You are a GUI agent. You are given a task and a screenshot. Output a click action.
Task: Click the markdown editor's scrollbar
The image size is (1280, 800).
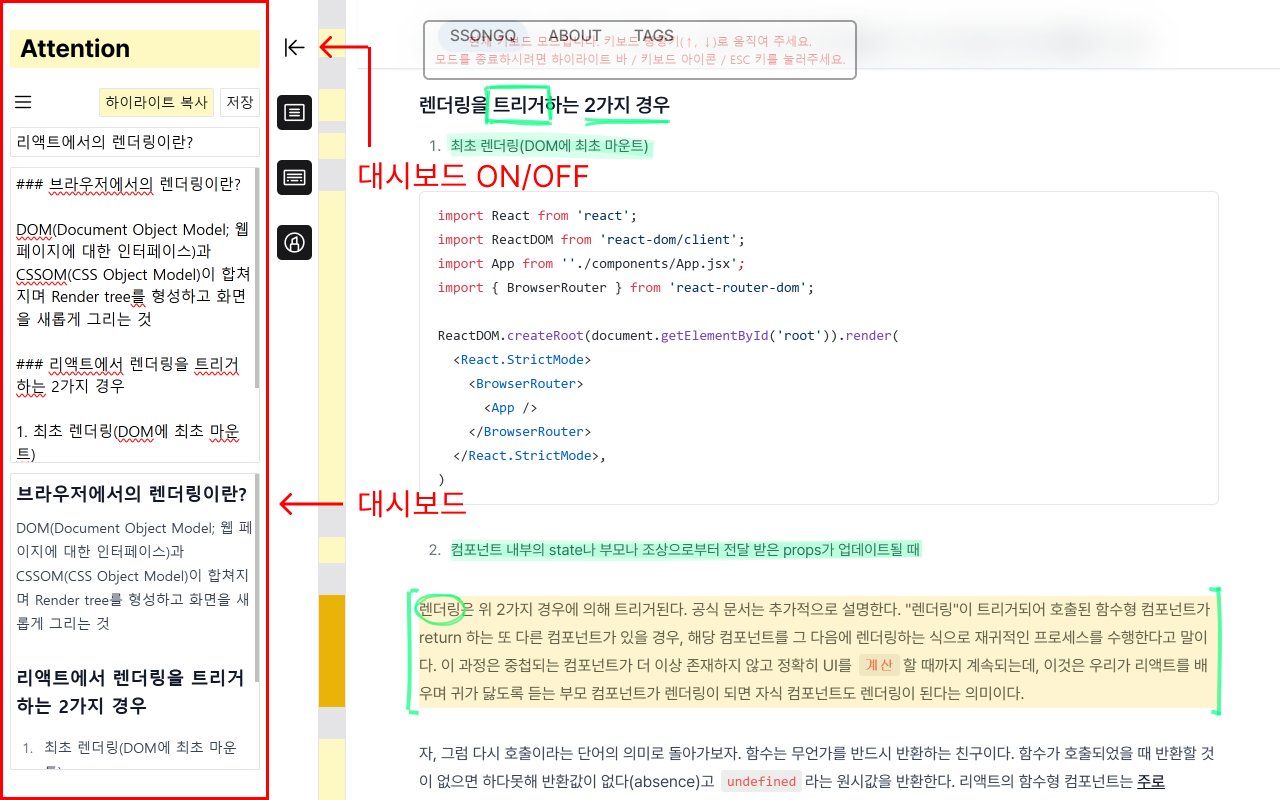pos(257,278)
